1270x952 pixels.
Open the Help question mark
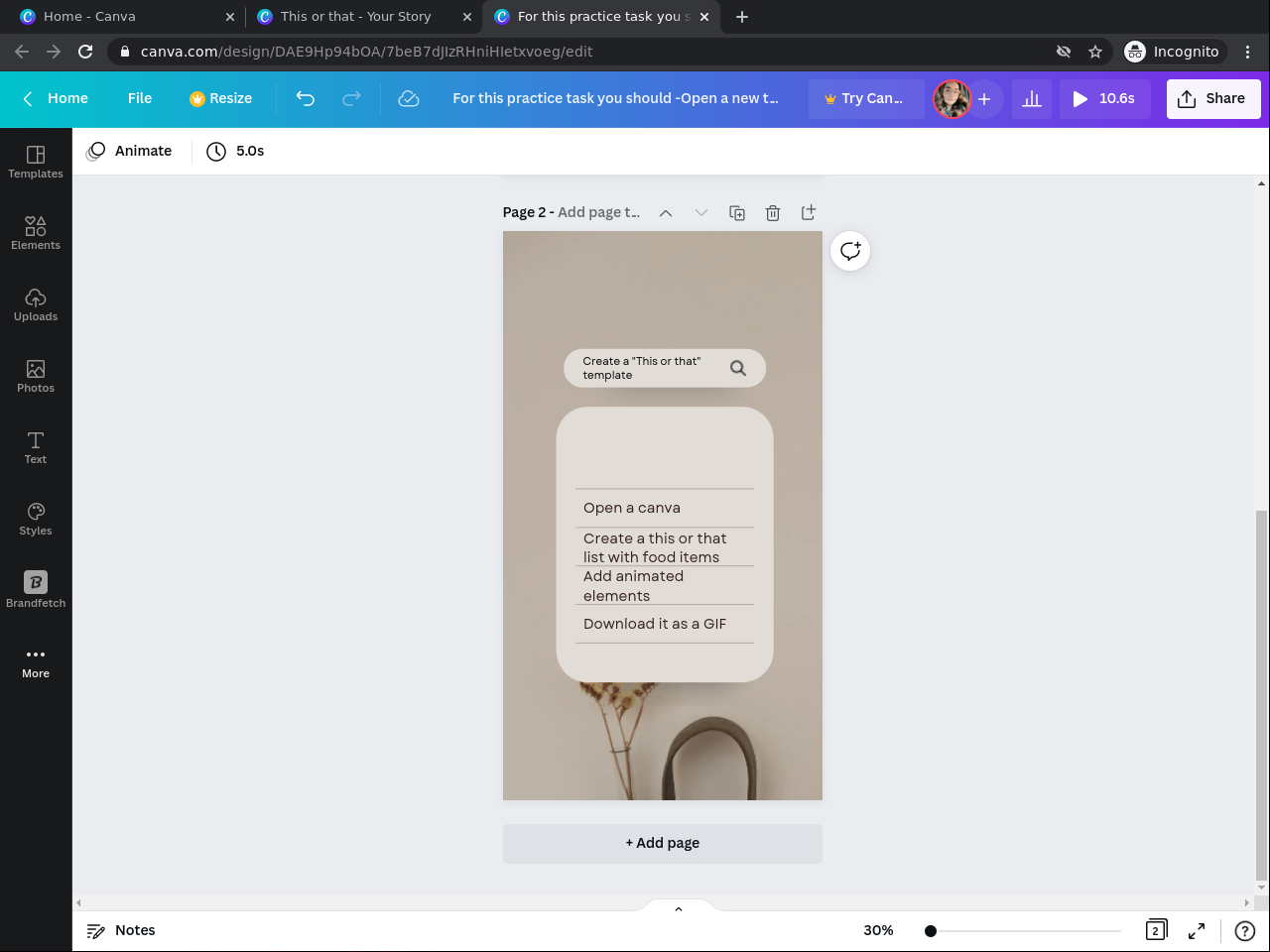point(1244,930)
